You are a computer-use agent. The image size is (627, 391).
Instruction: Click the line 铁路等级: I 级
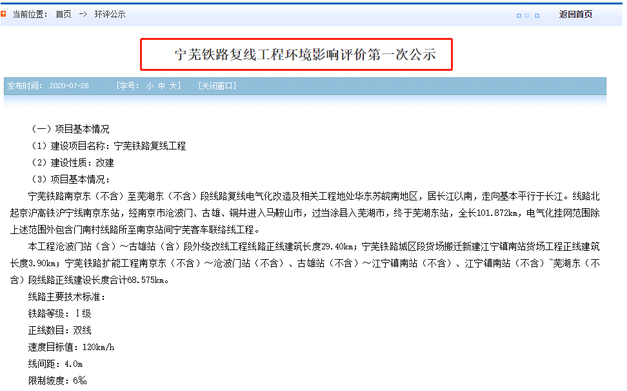[x=60, y=314]
